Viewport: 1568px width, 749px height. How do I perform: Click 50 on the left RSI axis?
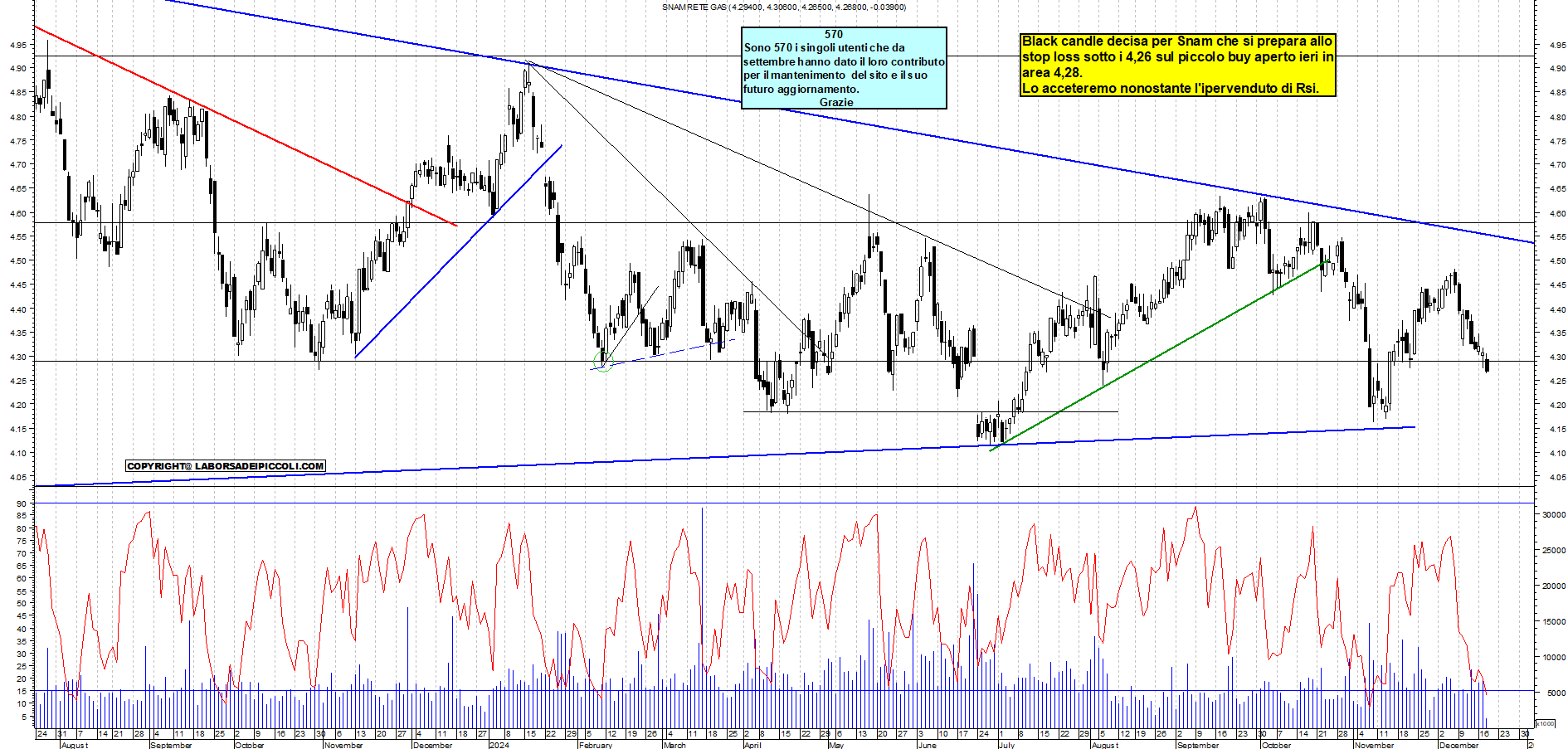click(x=22, y=604)
